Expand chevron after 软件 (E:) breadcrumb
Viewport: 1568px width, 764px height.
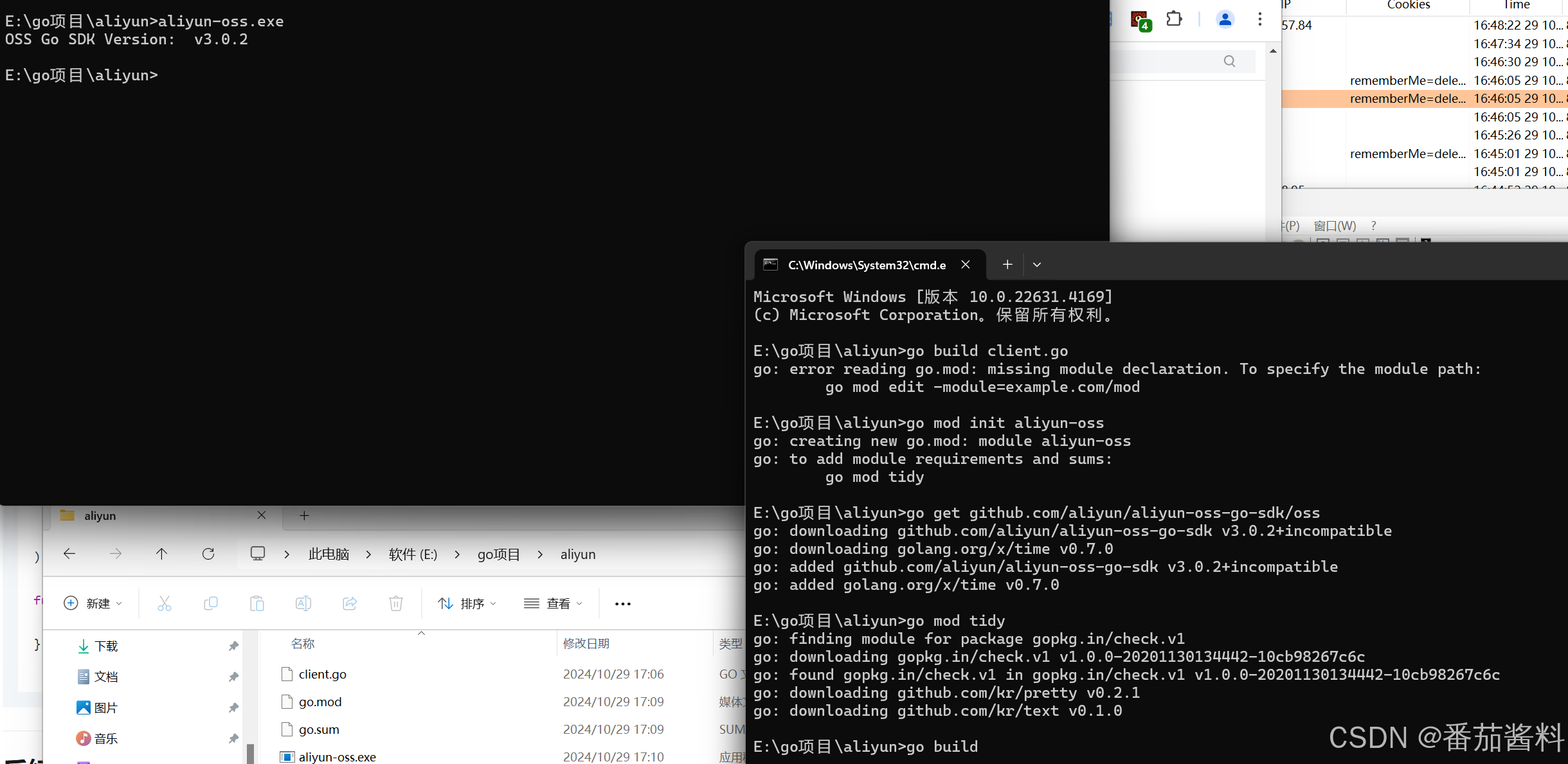[457, 555]
